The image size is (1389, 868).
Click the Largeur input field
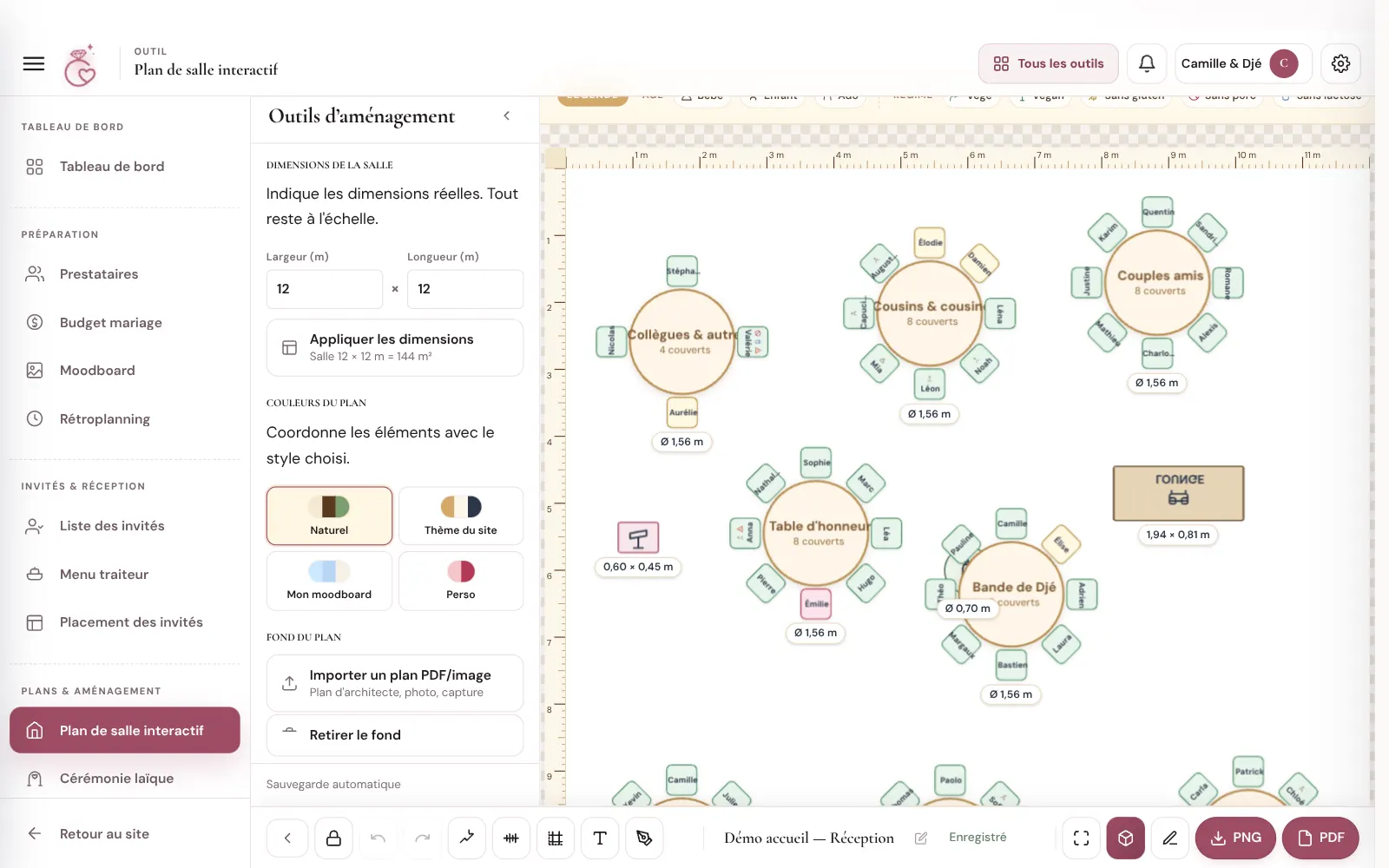coord(325,289)
